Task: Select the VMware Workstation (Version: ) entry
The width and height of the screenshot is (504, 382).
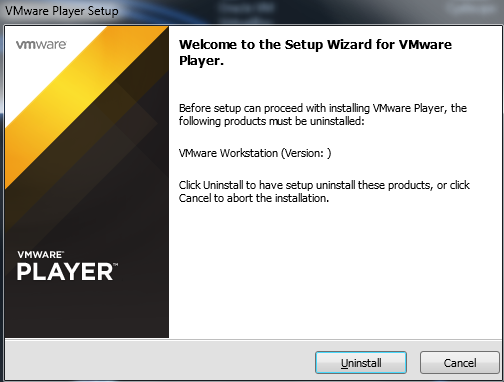Action: [255, 153]
